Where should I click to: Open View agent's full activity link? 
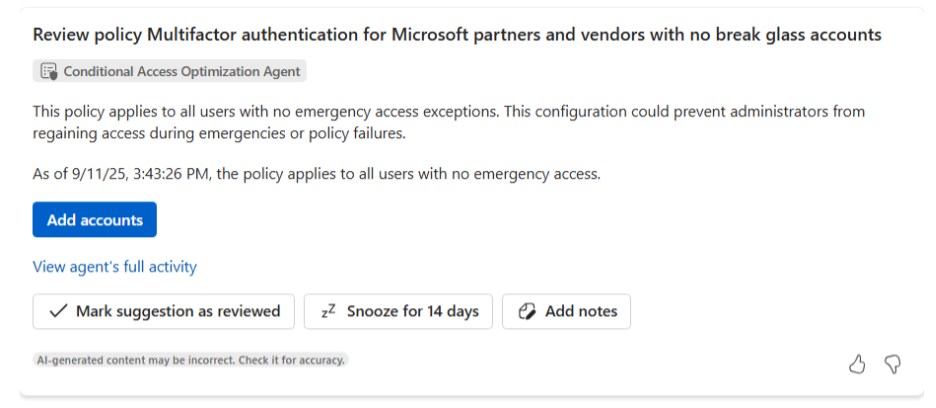click(114, 267)
